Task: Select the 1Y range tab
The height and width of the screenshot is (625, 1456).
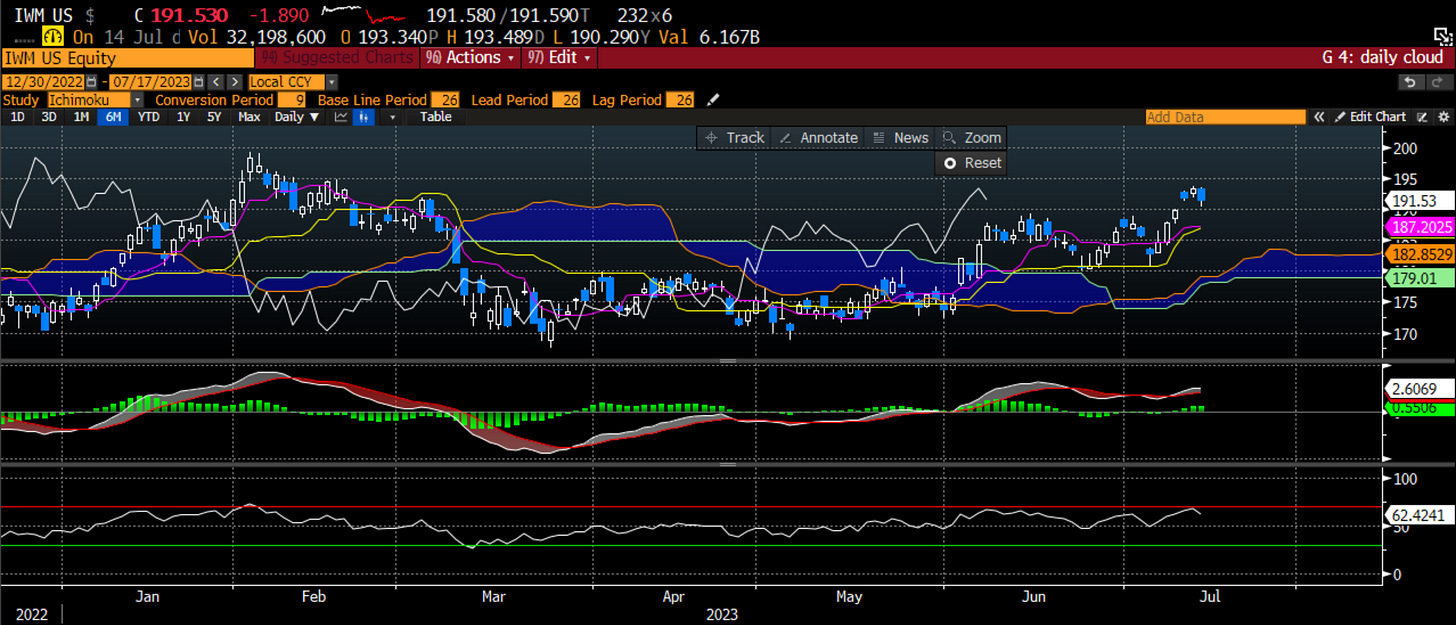Action: coord(183,117)
